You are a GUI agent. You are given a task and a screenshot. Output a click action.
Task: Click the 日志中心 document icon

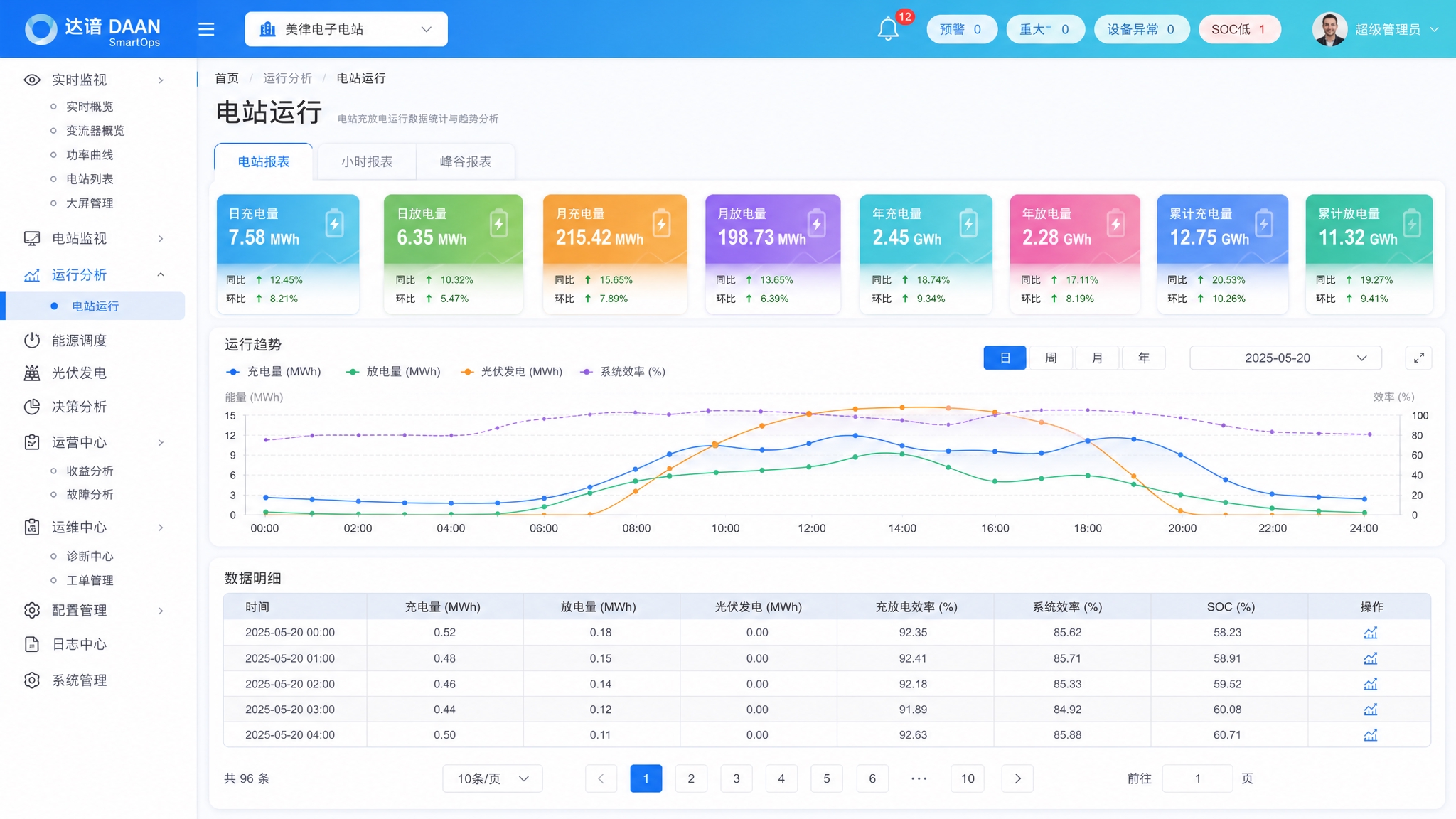(x=32, y=644)
